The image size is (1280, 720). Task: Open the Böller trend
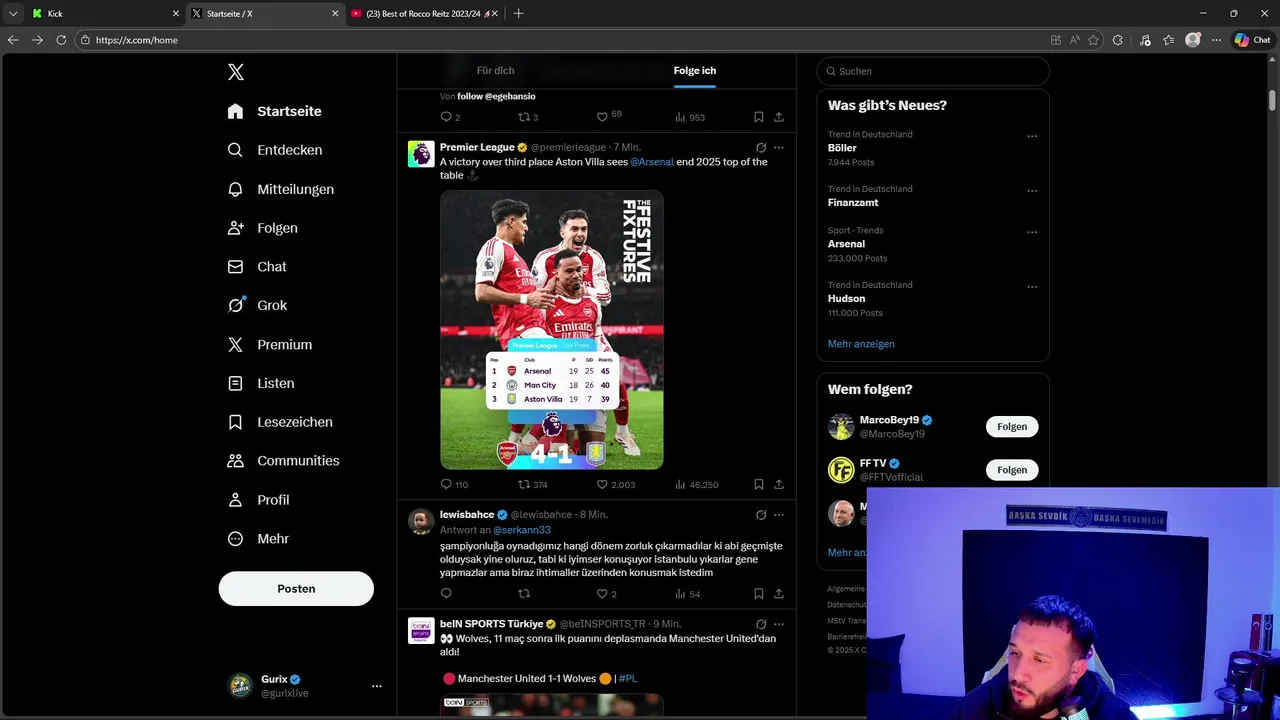click(x=842, y=148)
